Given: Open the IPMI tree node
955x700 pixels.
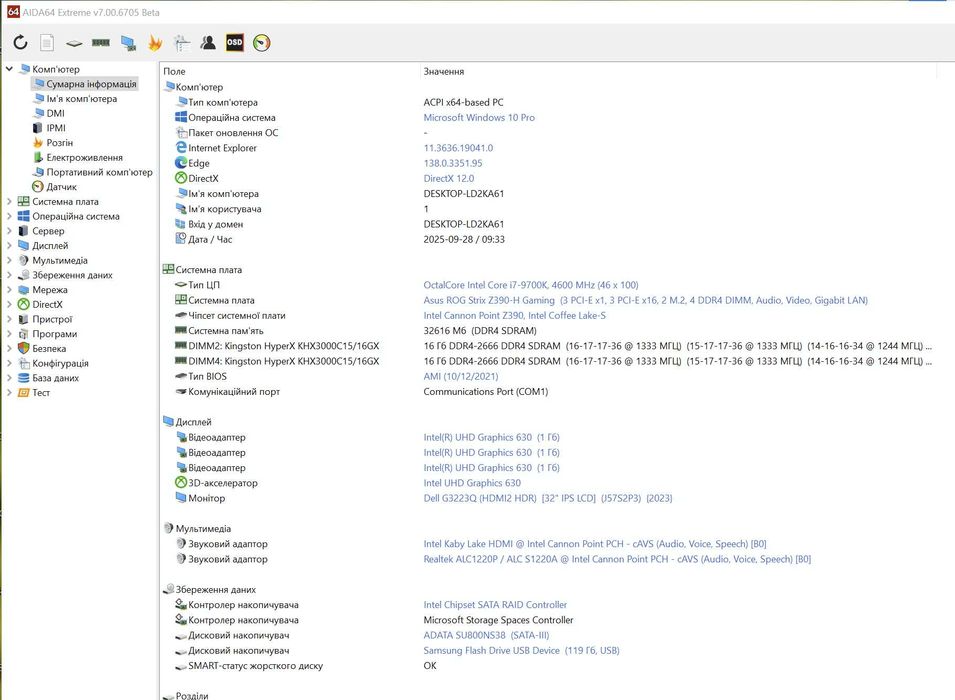Looking at the screenshot, I should [56, 128].
